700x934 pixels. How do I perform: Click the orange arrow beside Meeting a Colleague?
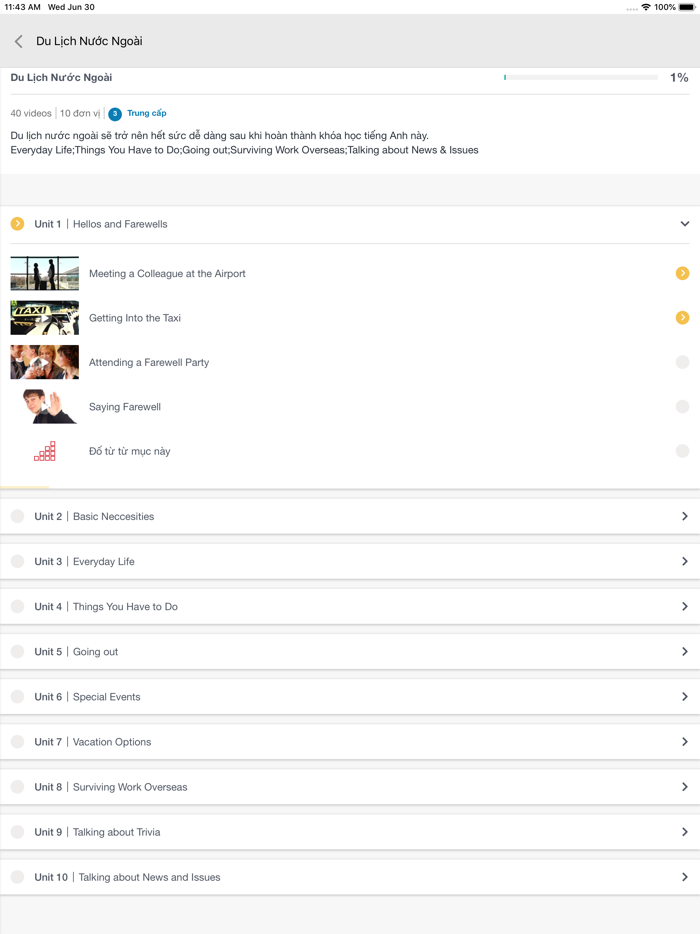click(683, 272)
